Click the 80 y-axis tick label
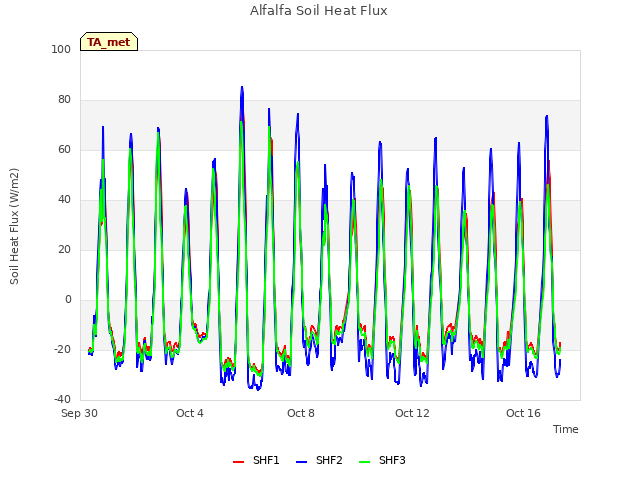The image size is (640, 480). [64, 100]
